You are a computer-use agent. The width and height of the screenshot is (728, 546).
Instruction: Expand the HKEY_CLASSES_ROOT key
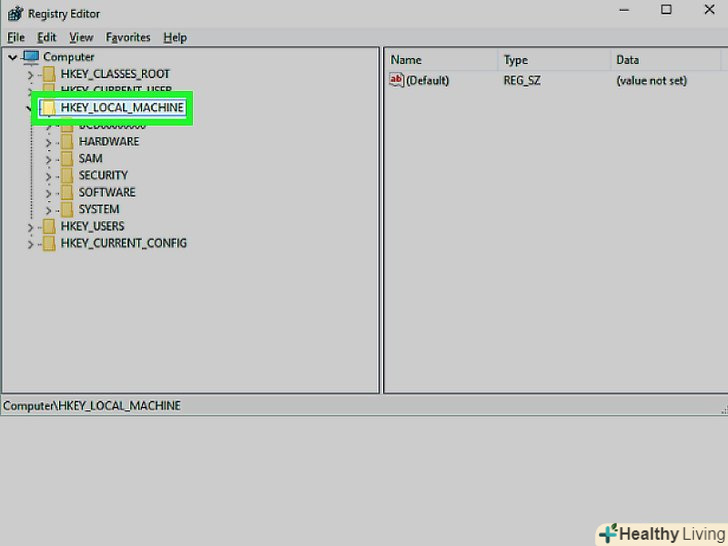30,74
